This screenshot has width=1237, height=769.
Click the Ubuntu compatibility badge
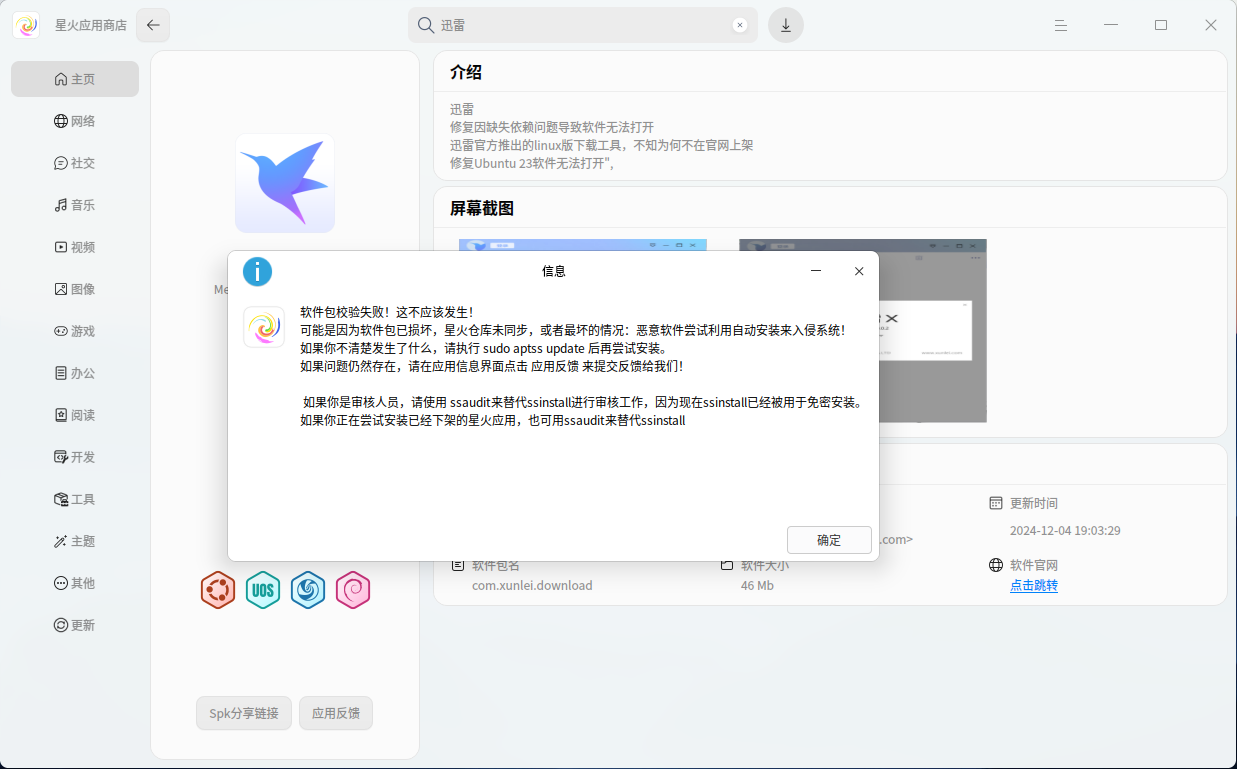pos(217,590)
